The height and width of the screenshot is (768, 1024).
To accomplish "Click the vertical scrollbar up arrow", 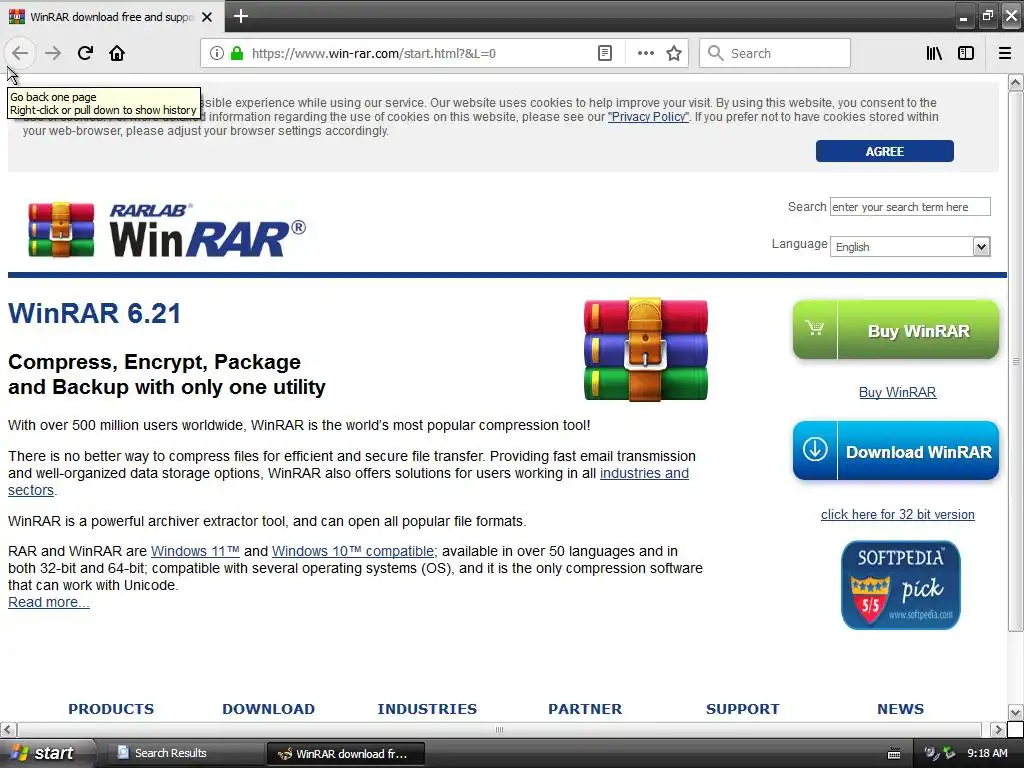I will tap(1015, 82).
